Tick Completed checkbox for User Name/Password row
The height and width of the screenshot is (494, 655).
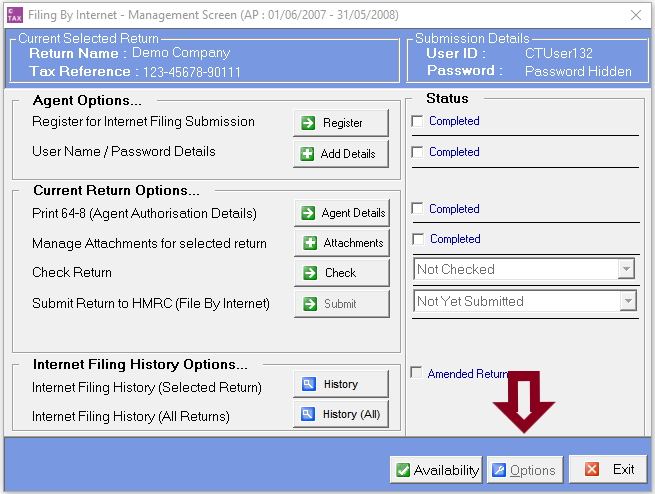click(417, 152)
